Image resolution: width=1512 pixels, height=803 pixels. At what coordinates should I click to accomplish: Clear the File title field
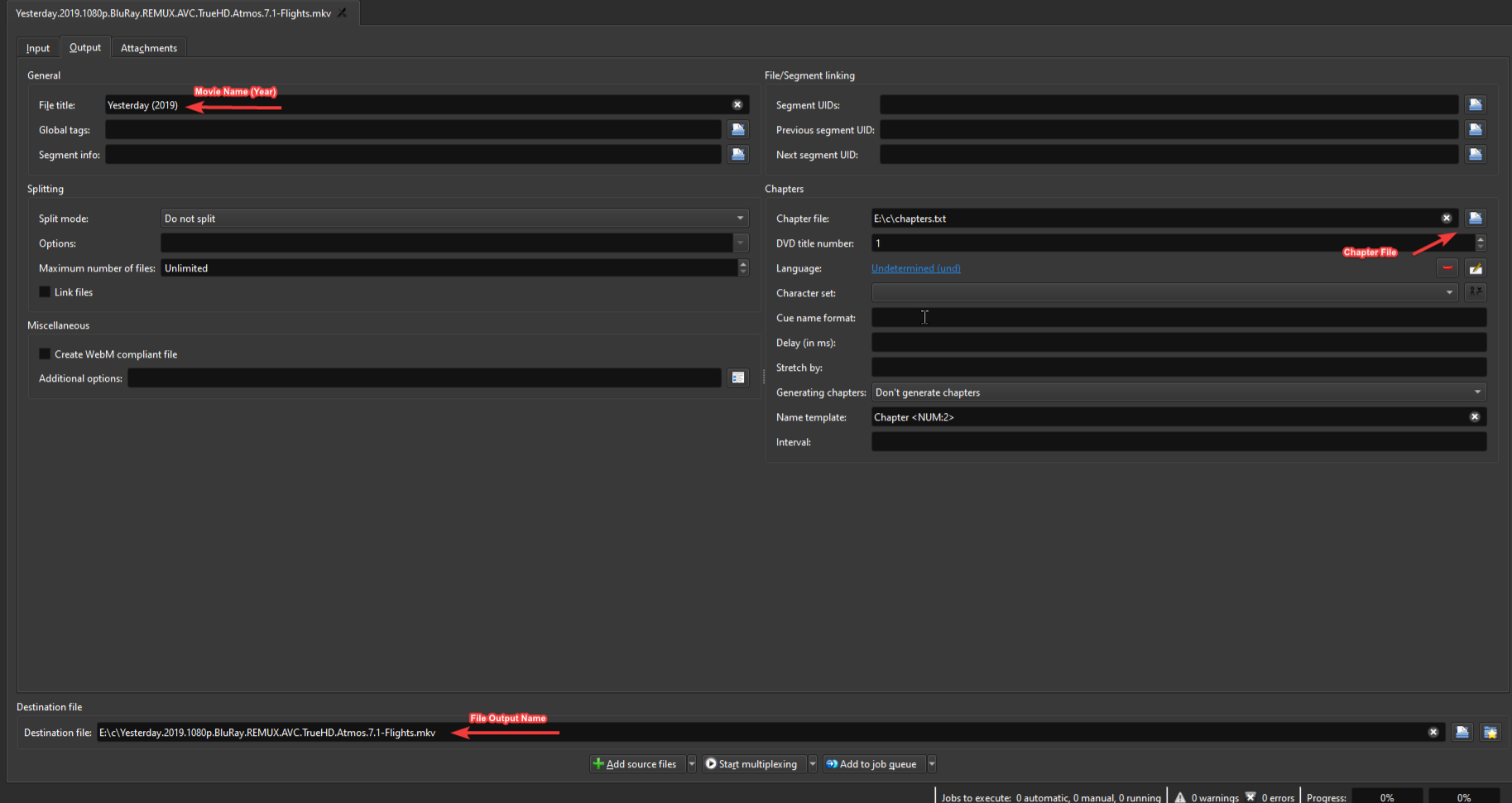pos(737,105)
